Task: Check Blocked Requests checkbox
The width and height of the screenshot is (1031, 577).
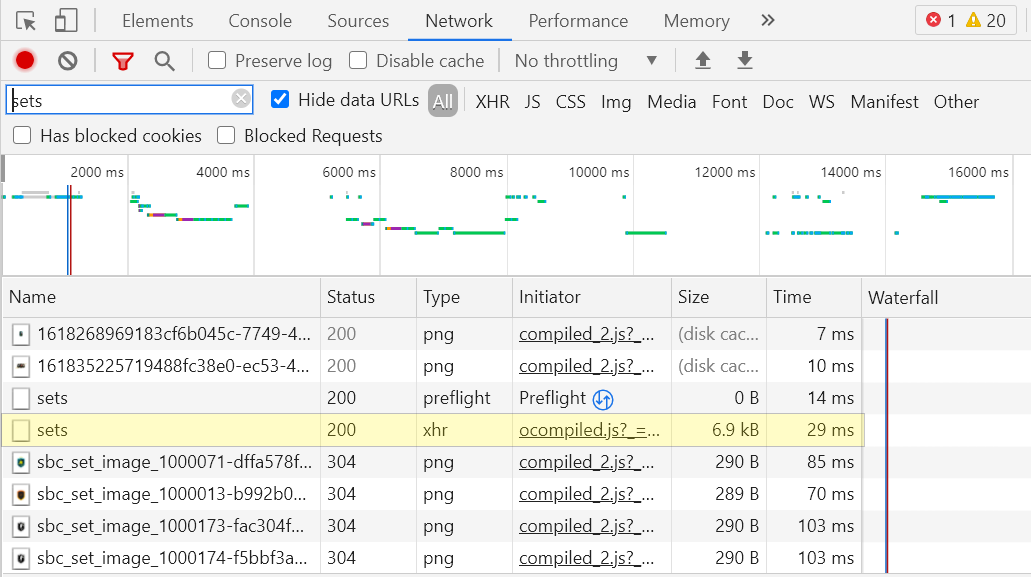Action: (x=226, y=135)
